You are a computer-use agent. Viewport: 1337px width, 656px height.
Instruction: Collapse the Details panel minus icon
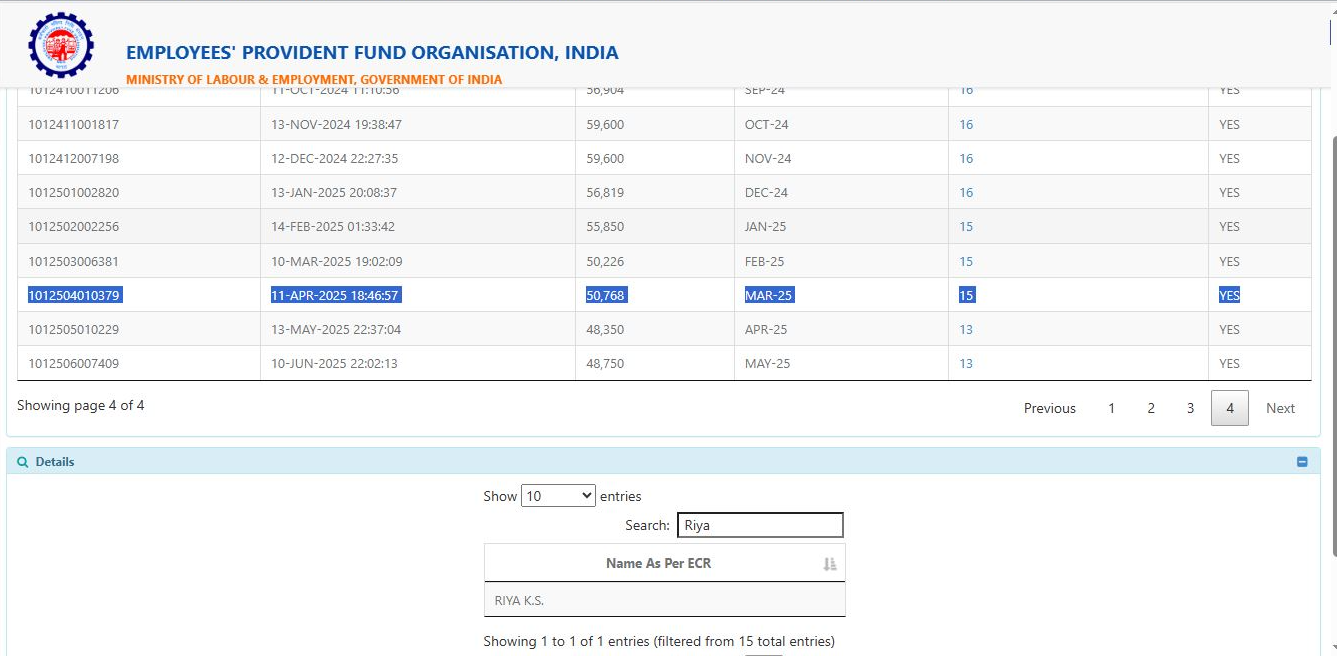click(1302, 462)
